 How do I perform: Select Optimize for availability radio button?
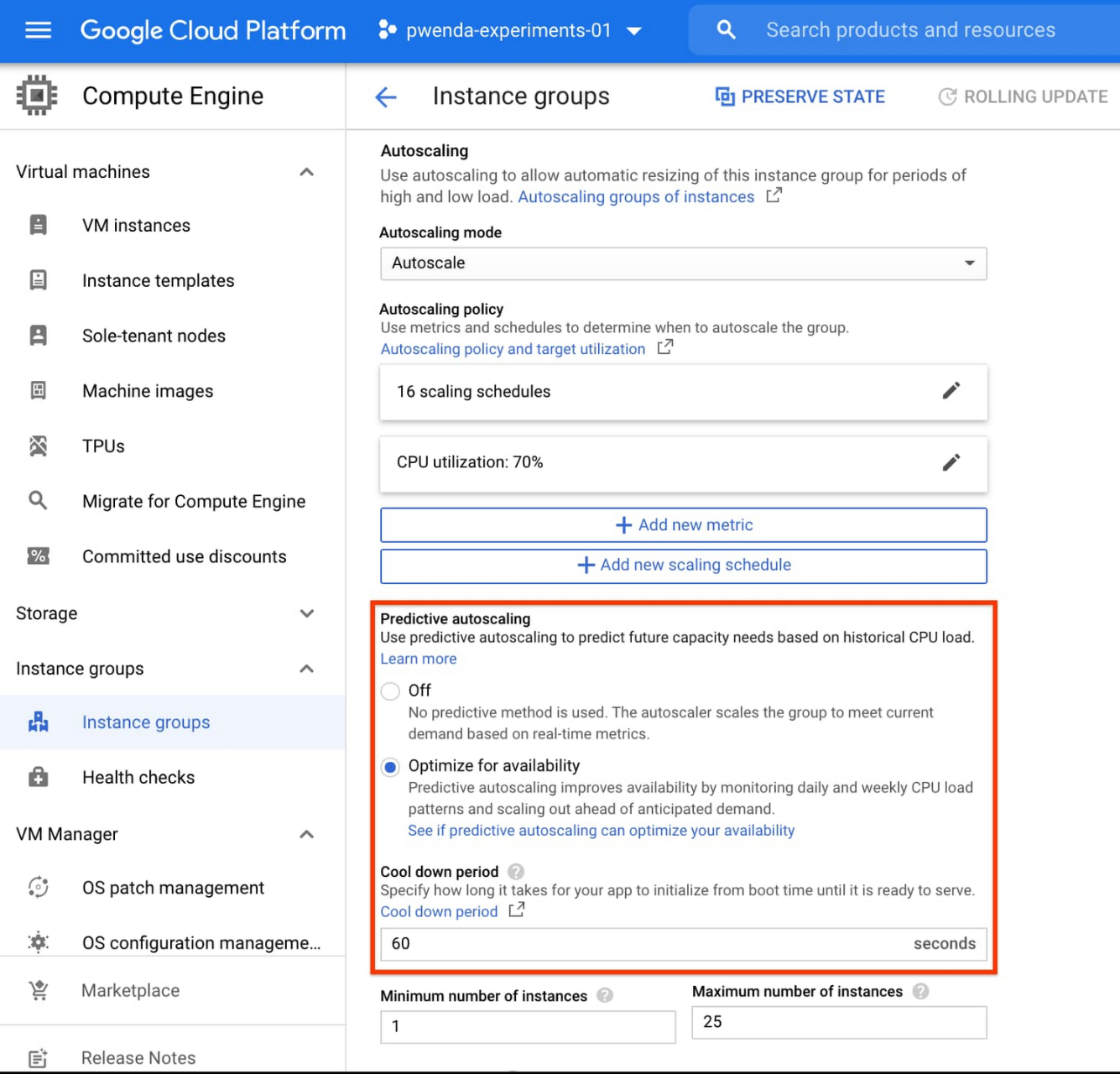(x=390, y=767)
